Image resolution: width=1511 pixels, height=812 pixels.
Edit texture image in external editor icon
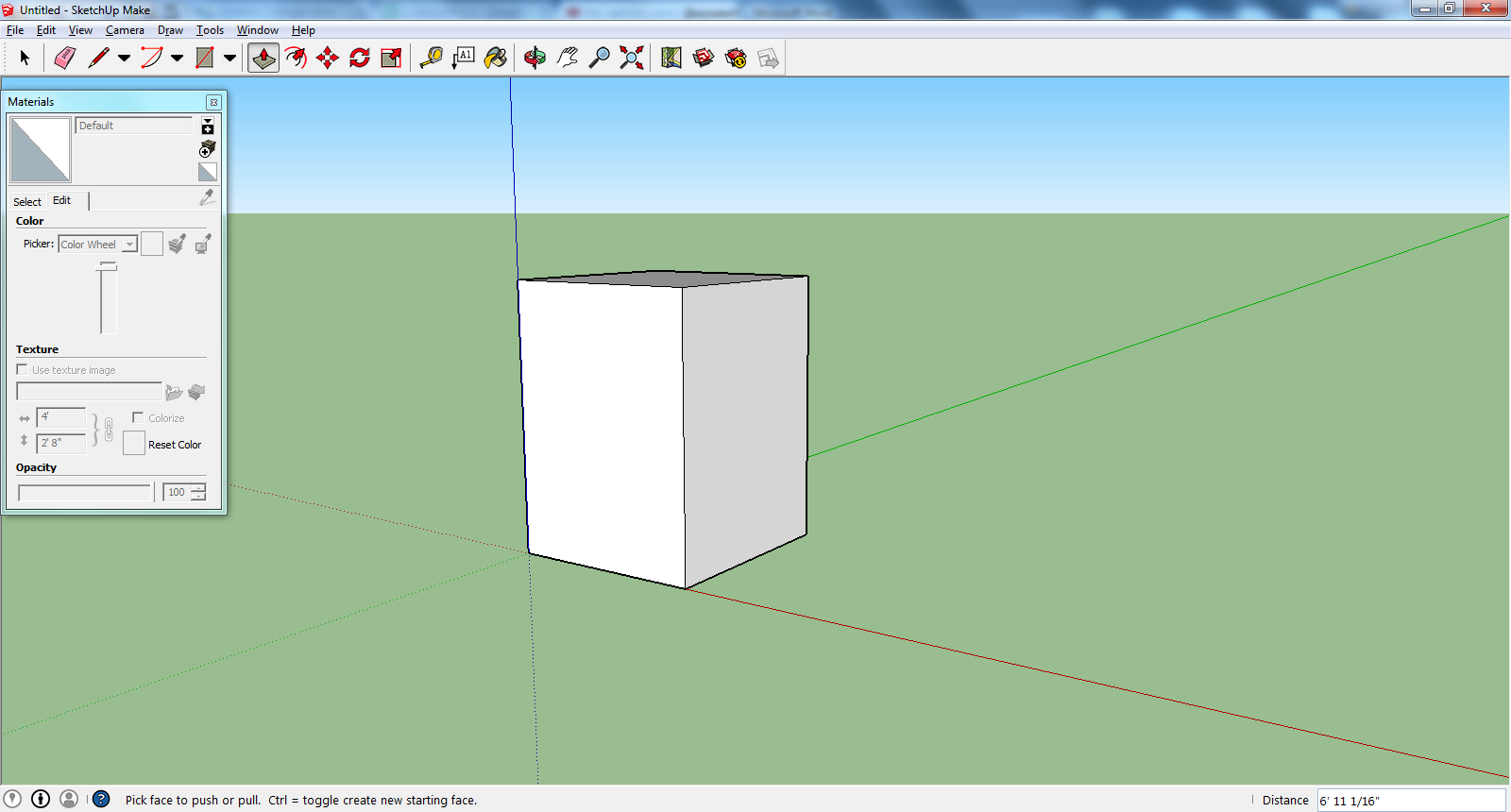click(x=196, y=392)
